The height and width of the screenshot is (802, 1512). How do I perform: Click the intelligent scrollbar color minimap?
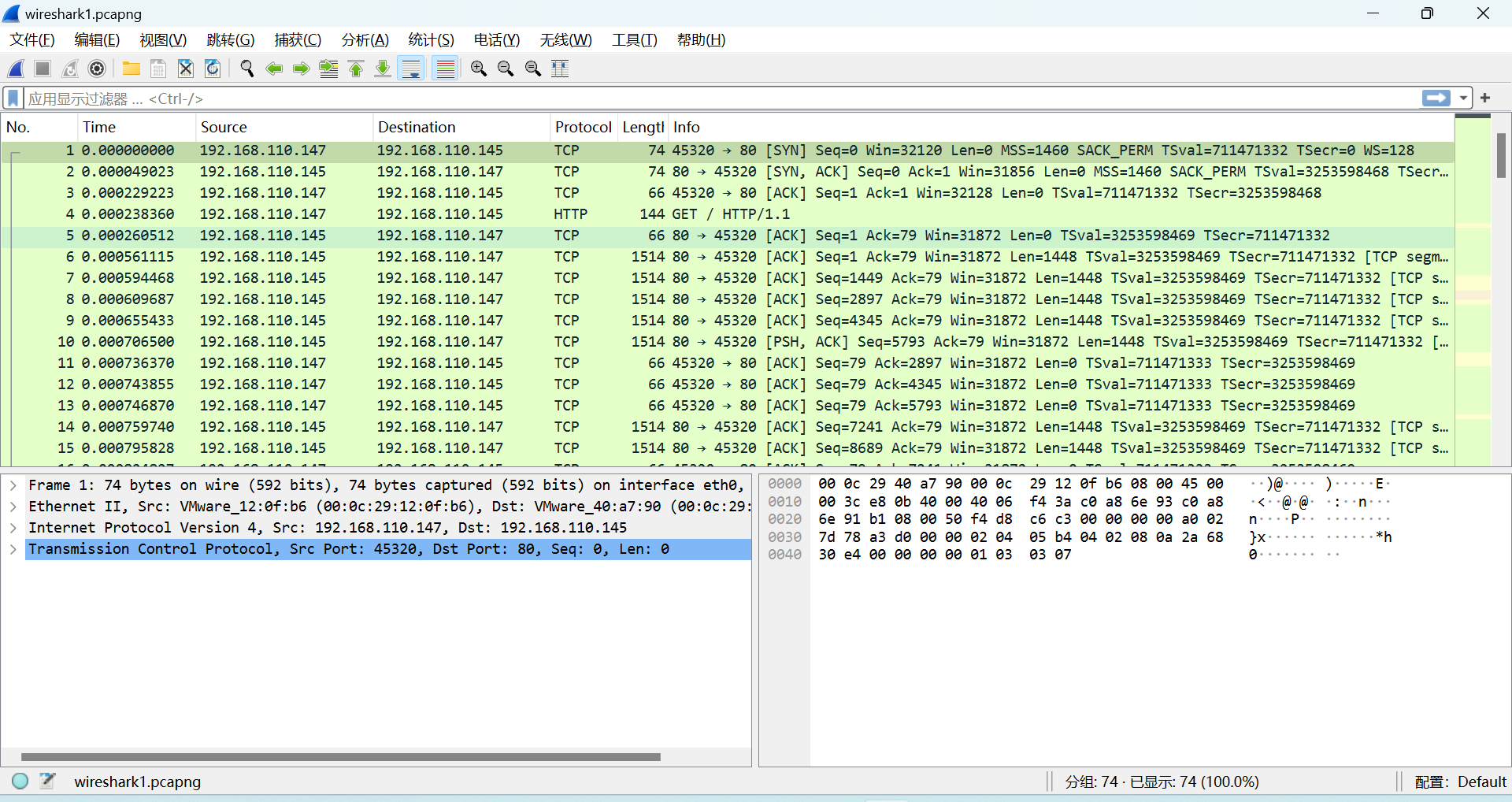pos(1473,291)
